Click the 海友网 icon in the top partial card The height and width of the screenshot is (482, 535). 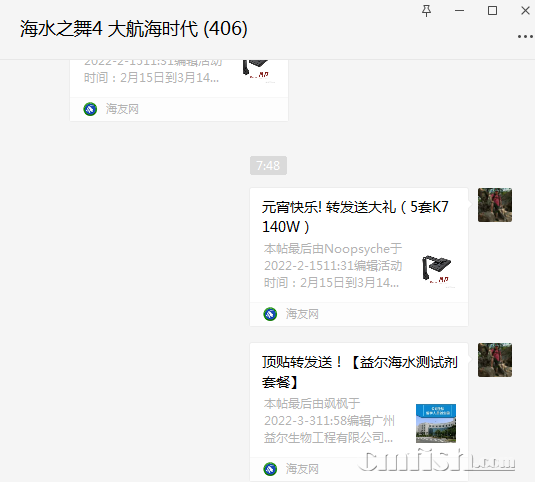point(90,109)
